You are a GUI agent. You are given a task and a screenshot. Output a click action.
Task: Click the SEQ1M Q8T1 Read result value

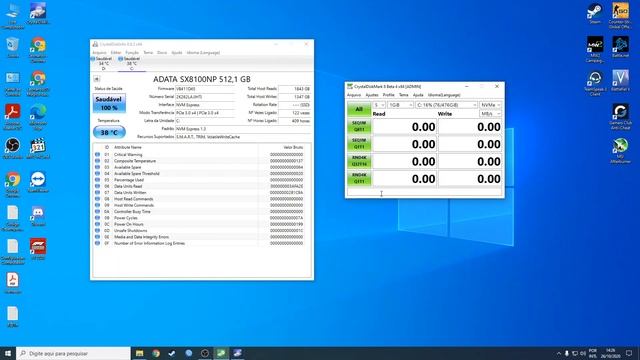405,127
